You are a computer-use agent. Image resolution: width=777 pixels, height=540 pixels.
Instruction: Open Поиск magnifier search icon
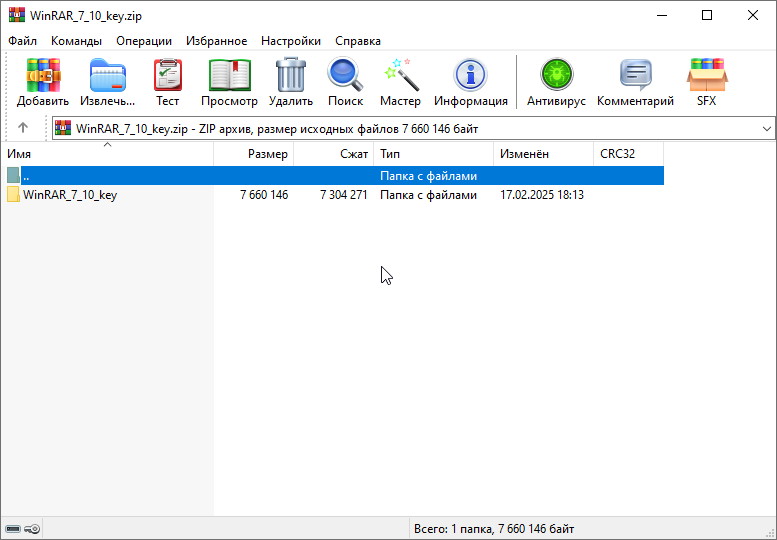pyautogui.click(x=345, y=75)
